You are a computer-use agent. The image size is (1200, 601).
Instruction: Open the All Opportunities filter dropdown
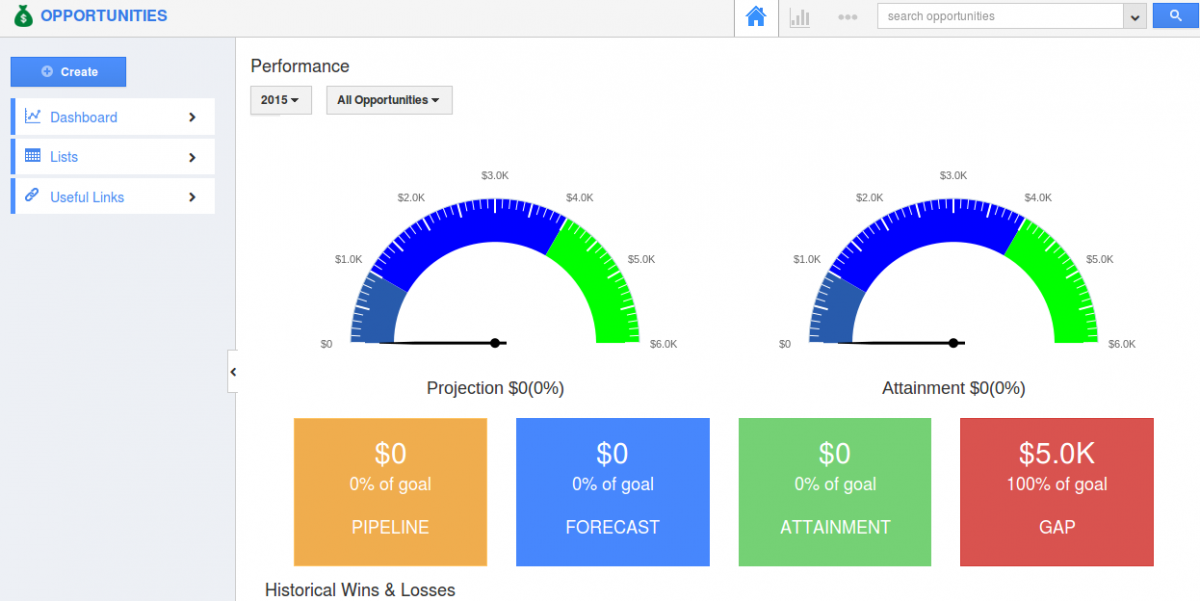tap(388, 100)
